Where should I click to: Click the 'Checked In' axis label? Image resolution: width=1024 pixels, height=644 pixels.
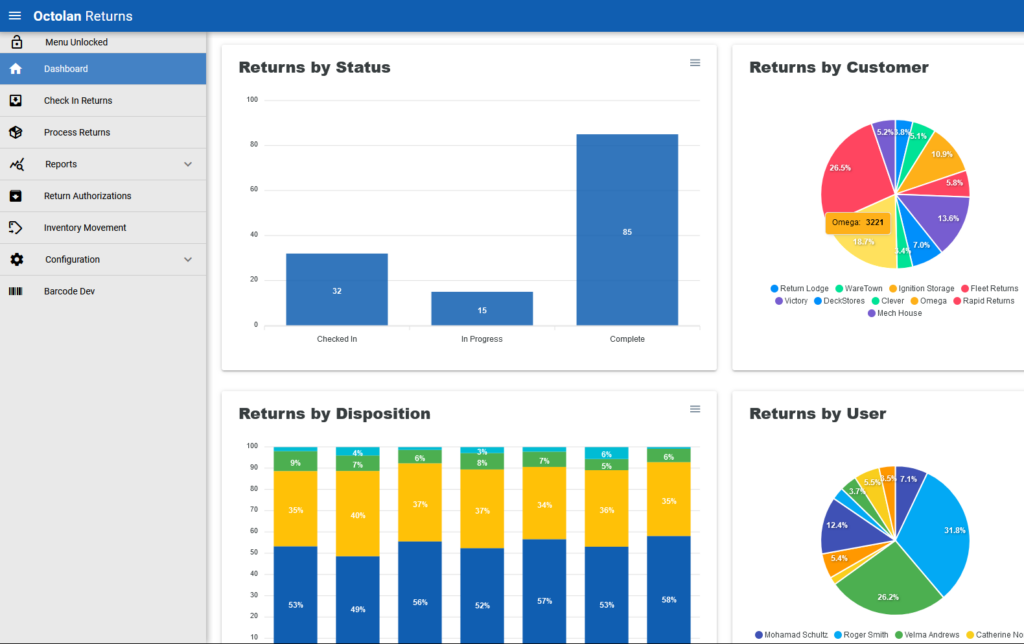(337, 339)
